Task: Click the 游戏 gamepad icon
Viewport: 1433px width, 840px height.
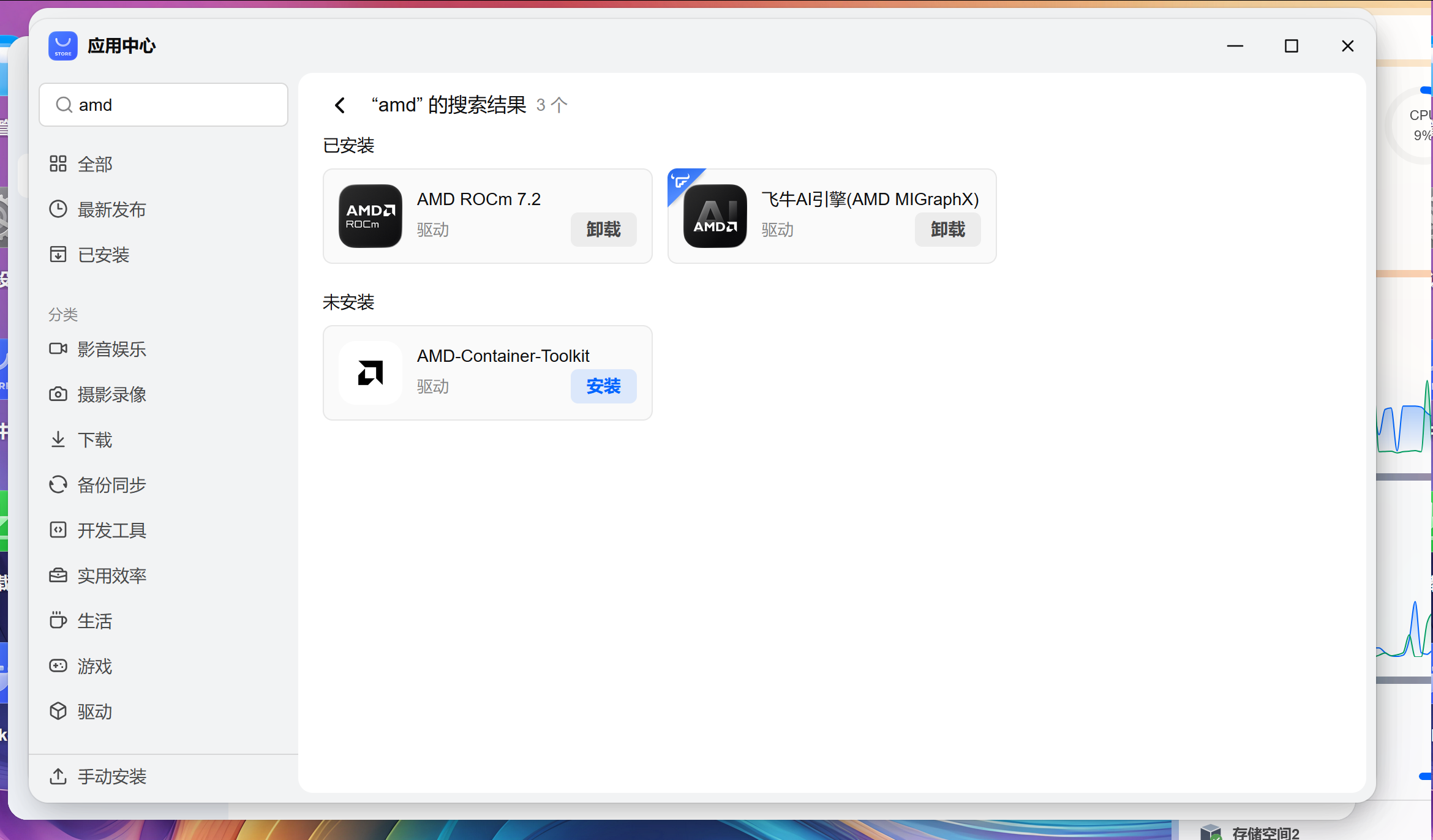Action: tap(58, 666)
